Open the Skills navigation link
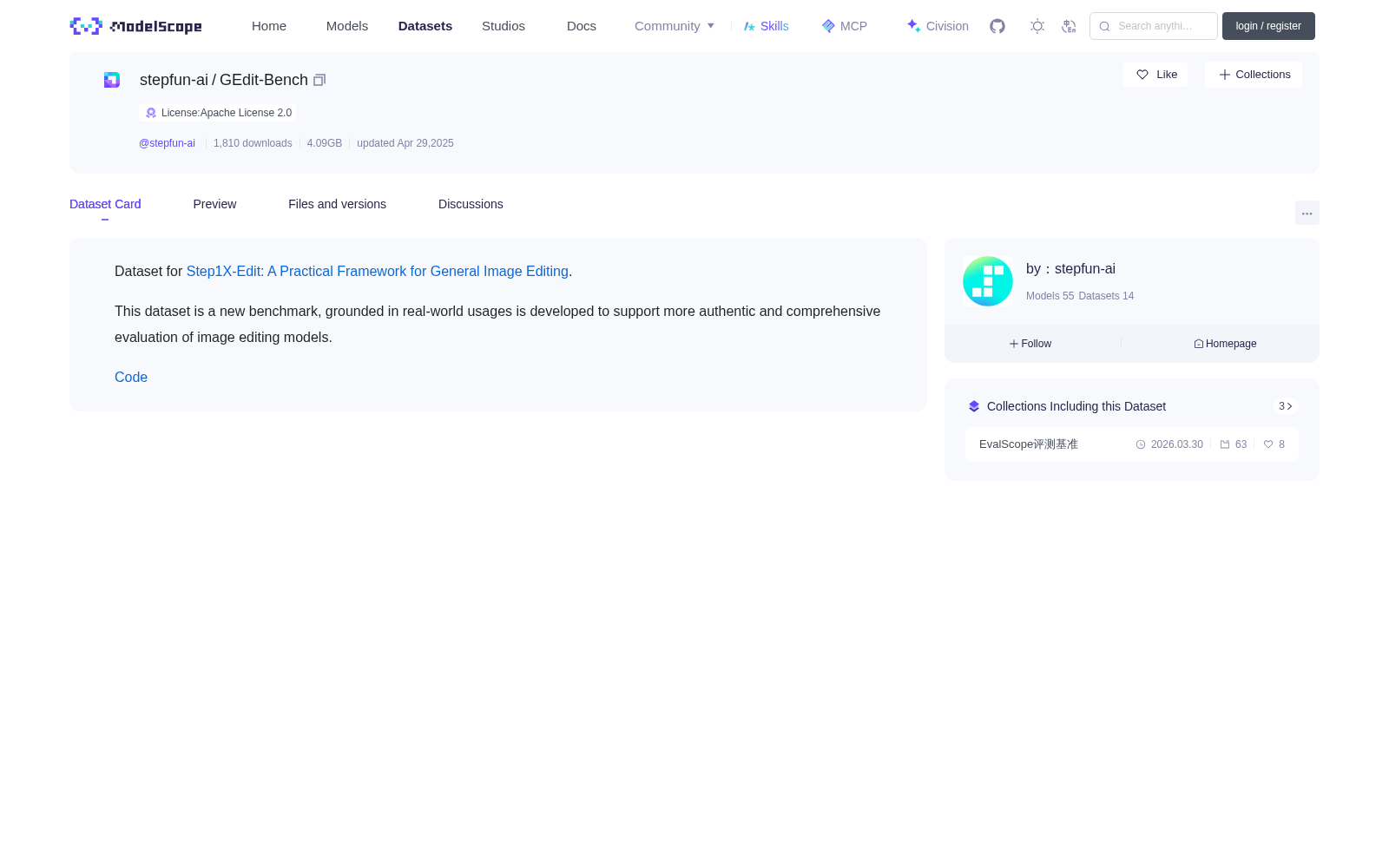The width and height of the screenshot is (1389, 868). point(767,26)
